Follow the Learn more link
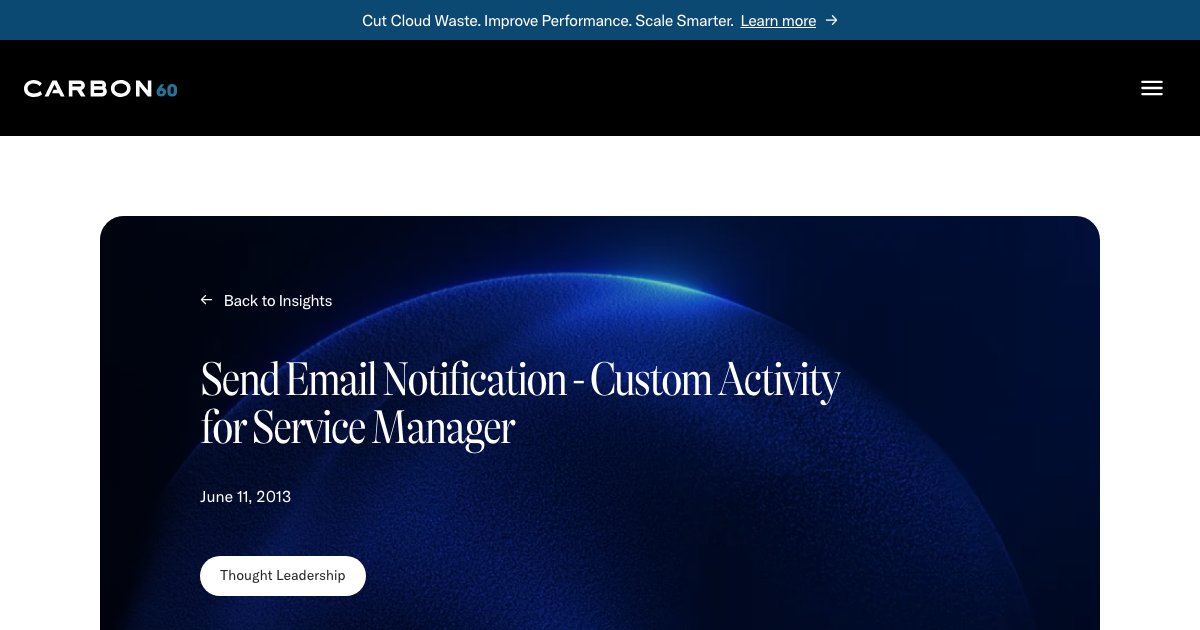The height and width of the screenshot is (630, 1200). (778, 20)
